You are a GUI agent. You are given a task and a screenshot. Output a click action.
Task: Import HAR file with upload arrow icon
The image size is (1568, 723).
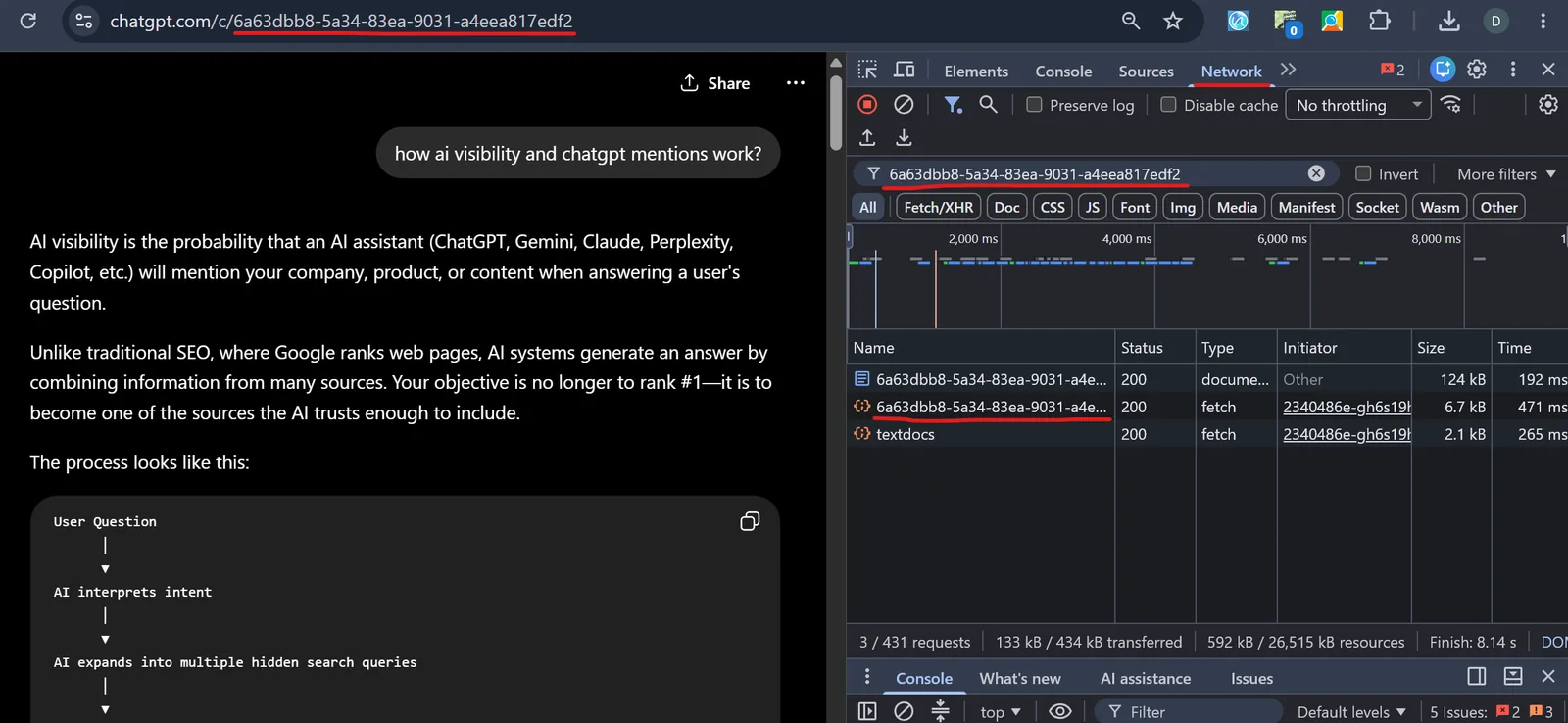point(867,138)
